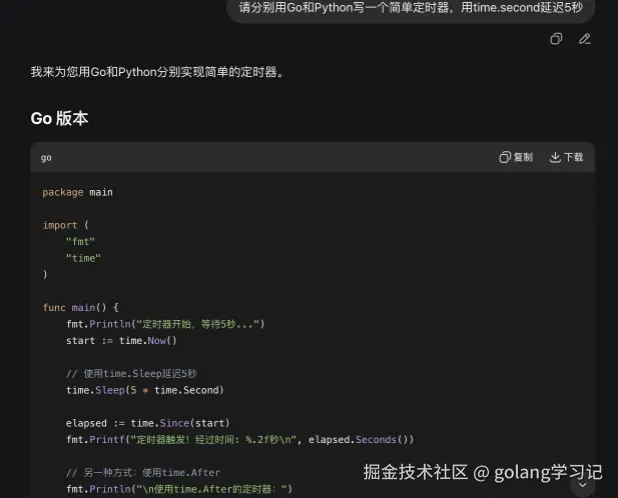Click the func main() { line
Viewport: 618px width, 498px height.
(x=81, y=307)
